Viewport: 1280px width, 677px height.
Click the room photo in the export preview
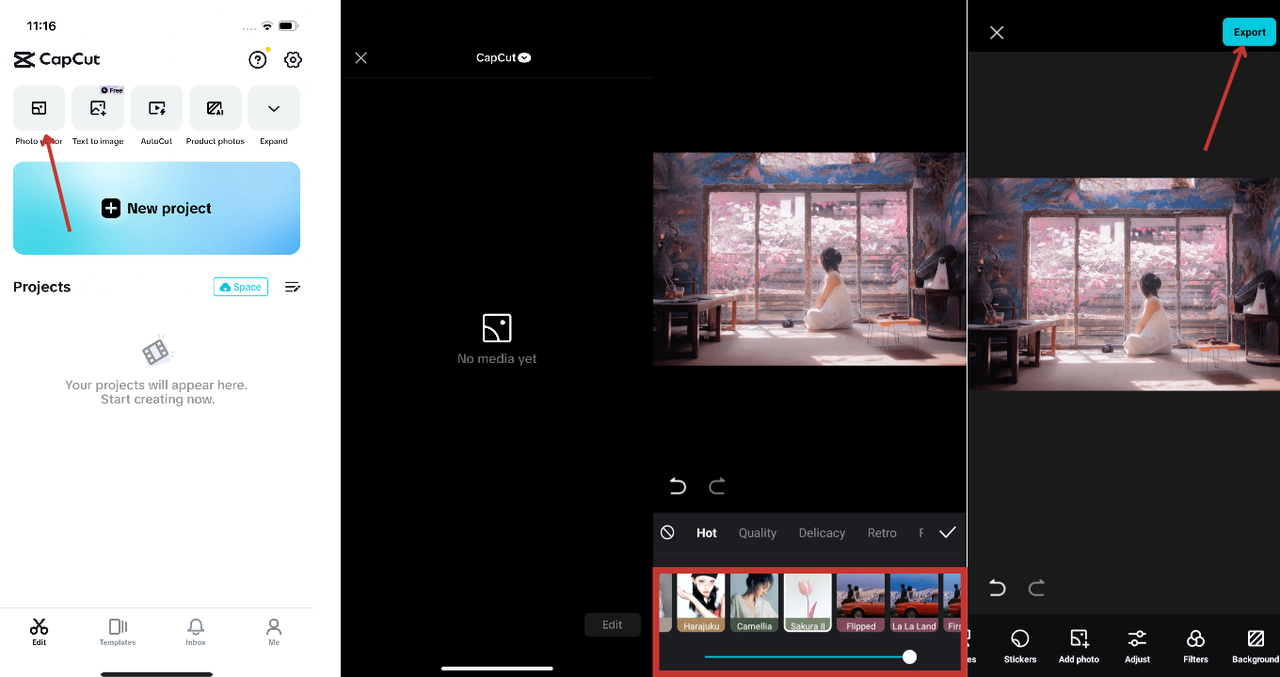click(1124, 284)
